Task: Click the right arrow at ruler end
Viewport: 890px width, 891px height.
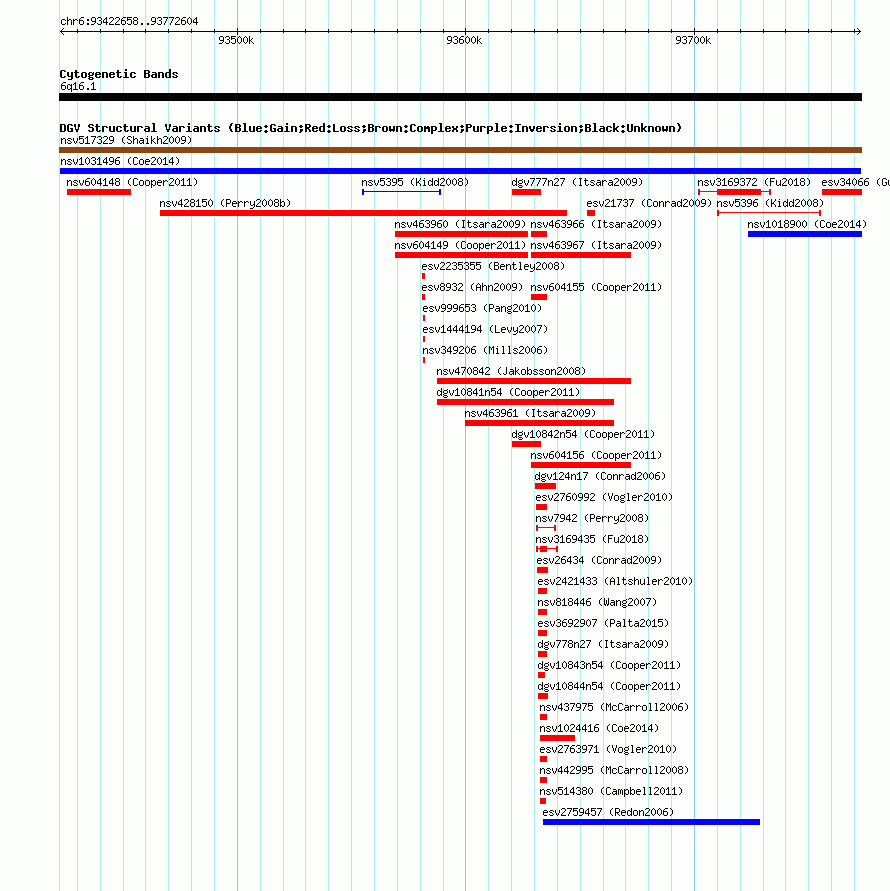Action: [x=858, y=32]
